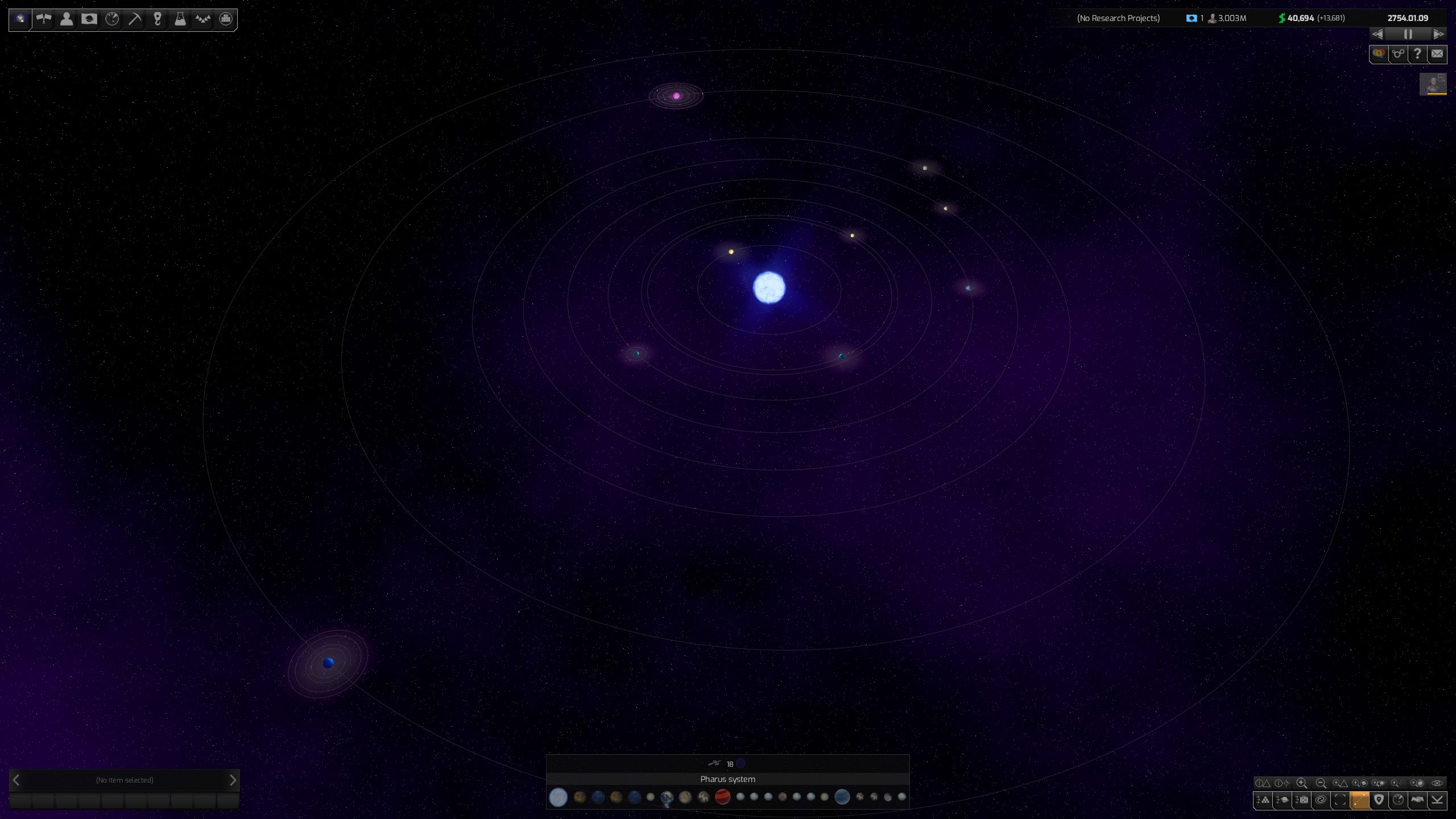Viewport: 1456px width, 819px height.
Task: Click the 2754.01.09 date display
Action: (1408, 18)
